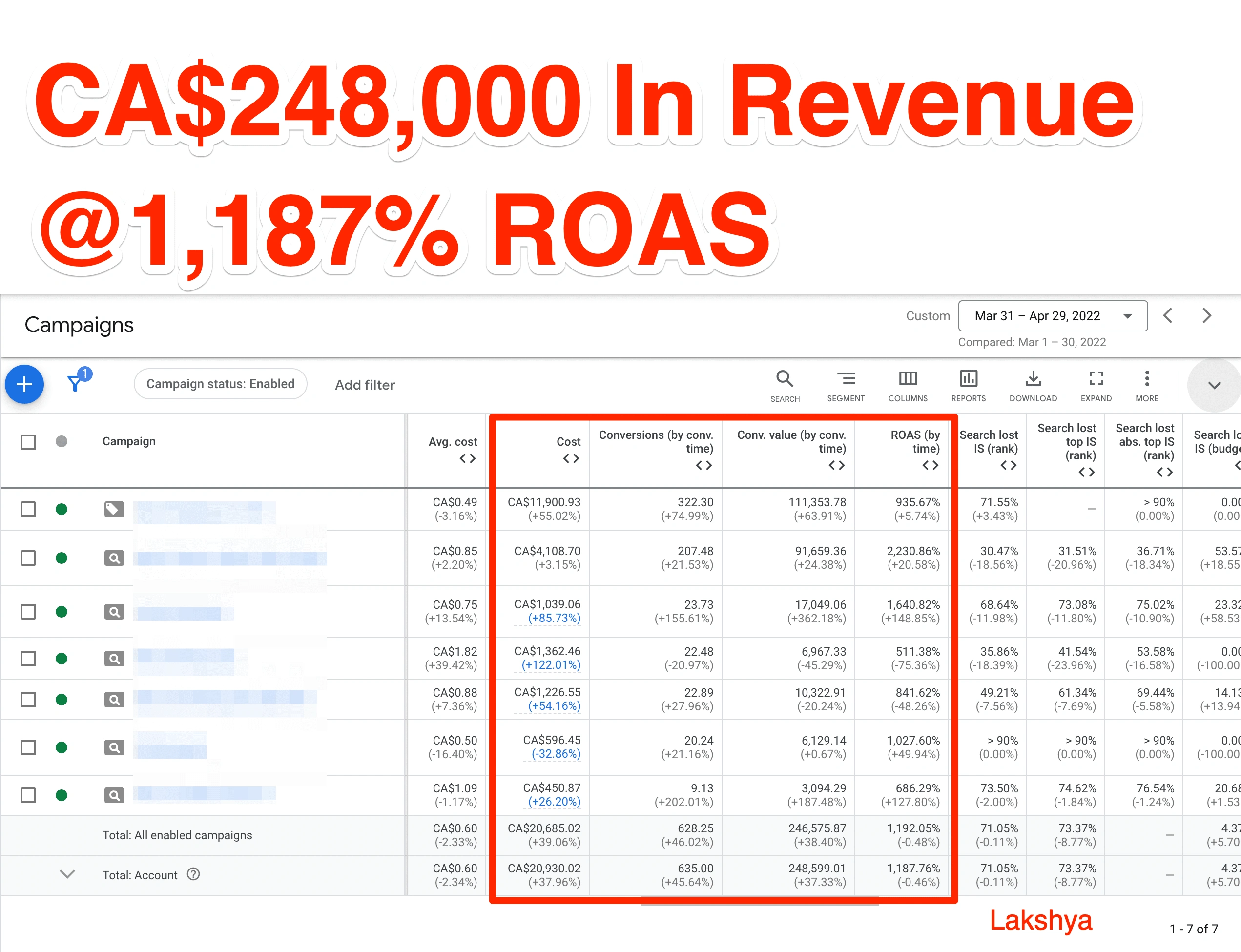Click the 1 - 7 of 7 pagination text

[x=1194, y=929]
